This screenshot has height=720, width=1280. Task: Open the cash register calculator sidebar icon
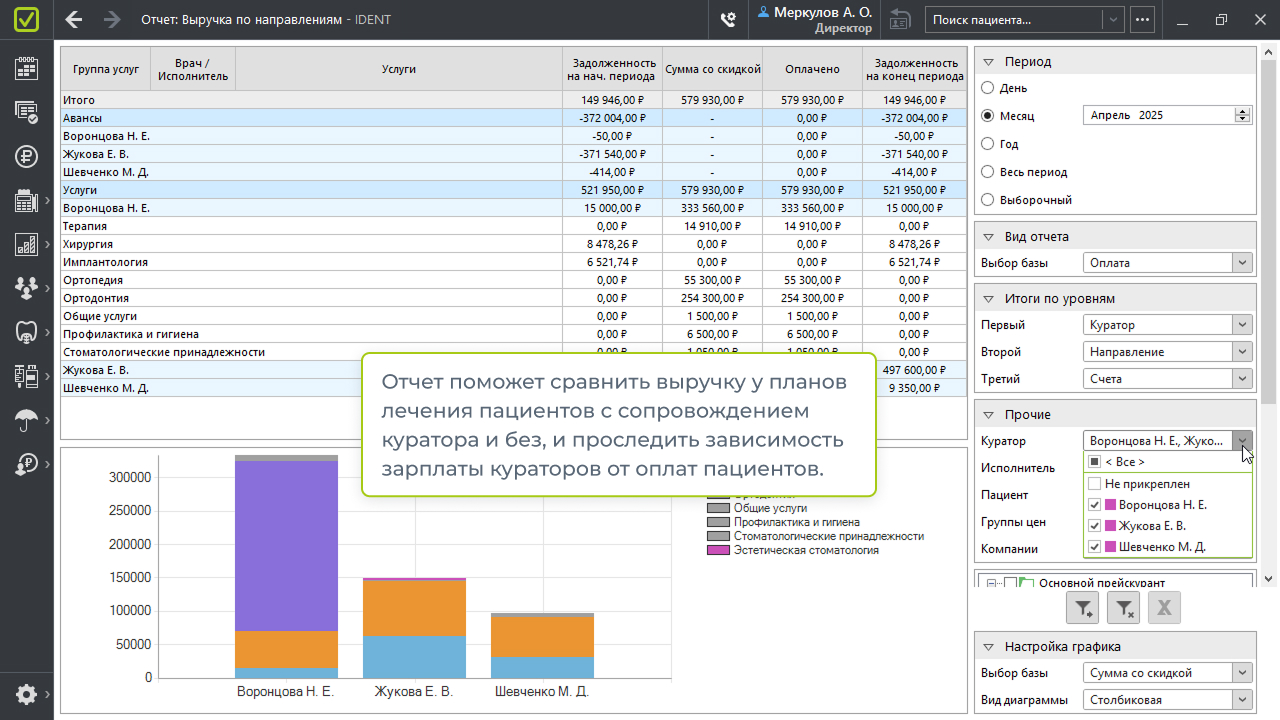27,201
